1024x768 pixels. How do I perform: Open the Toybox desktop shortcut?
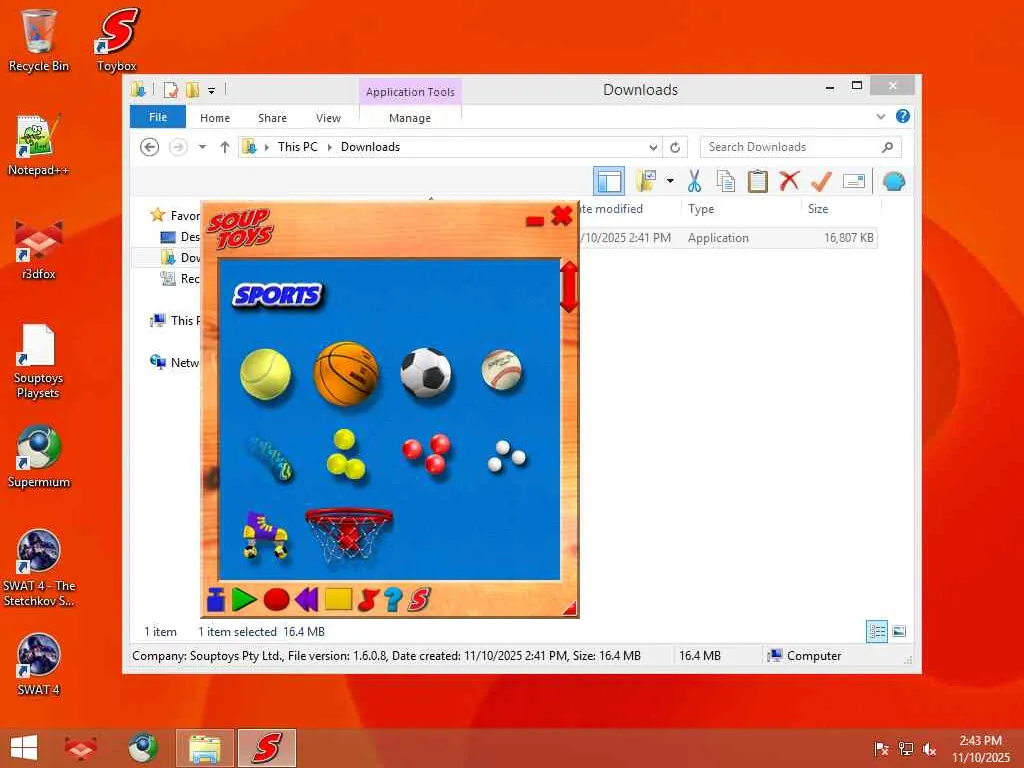click(x=117, y=39)
